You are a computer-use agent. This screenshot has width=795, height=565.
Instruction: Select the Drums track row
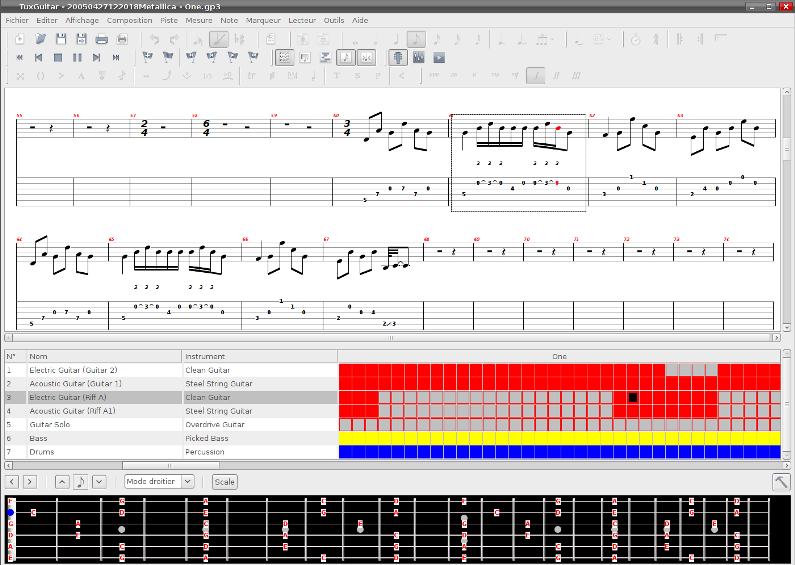[171, 452]
